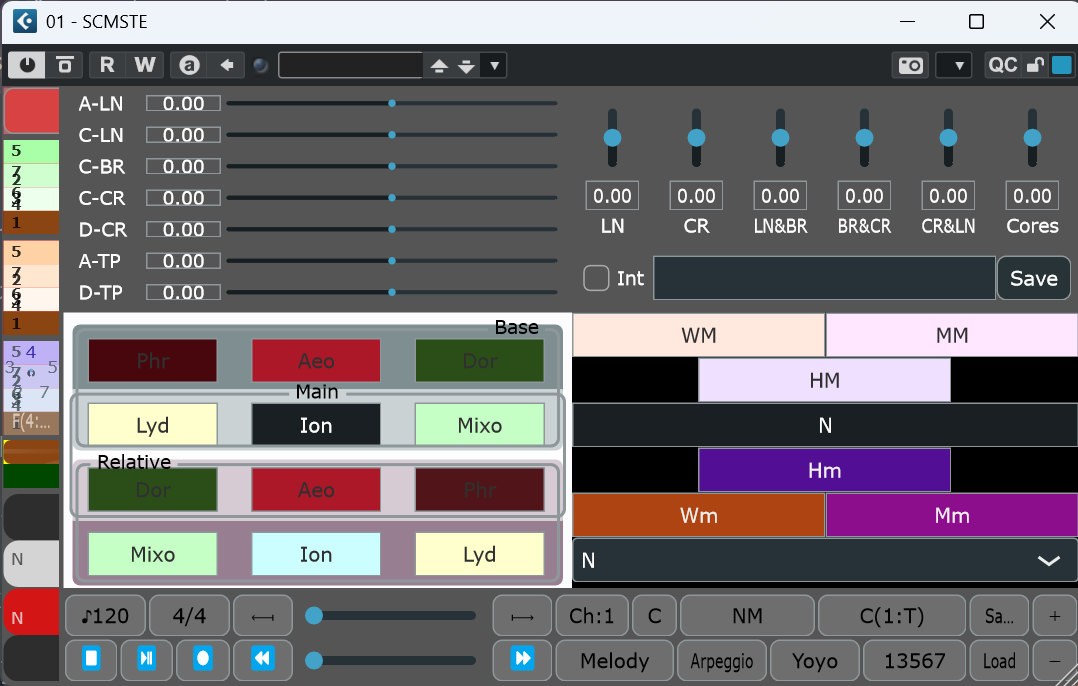1078x686 pixels.
Task: Click the Arpeggio button
Action: tap(722, 661)
